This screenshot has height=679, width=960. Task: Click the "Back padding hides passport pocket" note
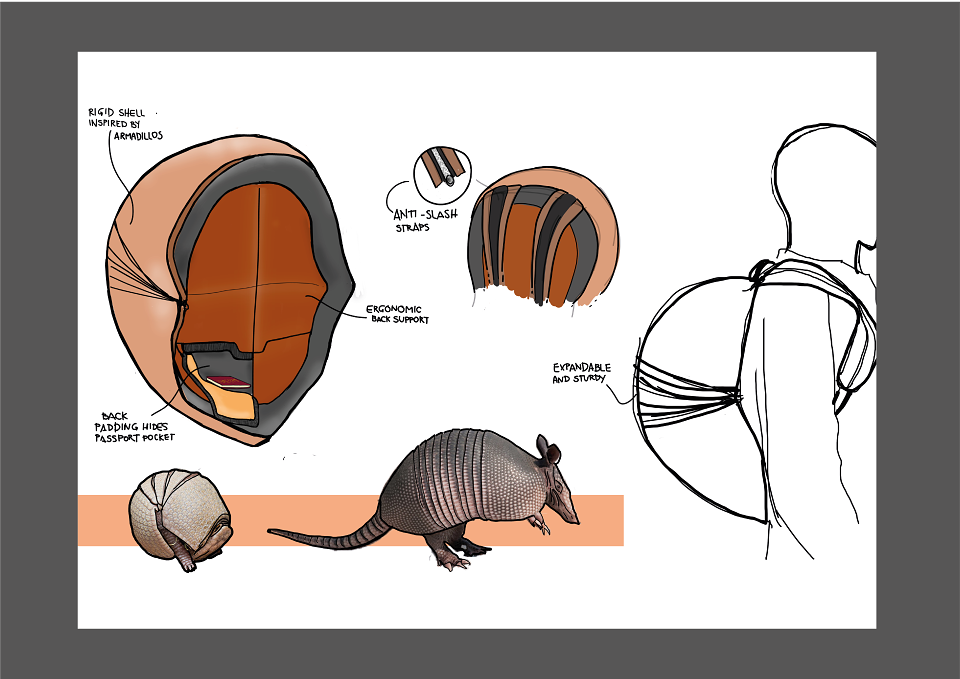point(134,427)
